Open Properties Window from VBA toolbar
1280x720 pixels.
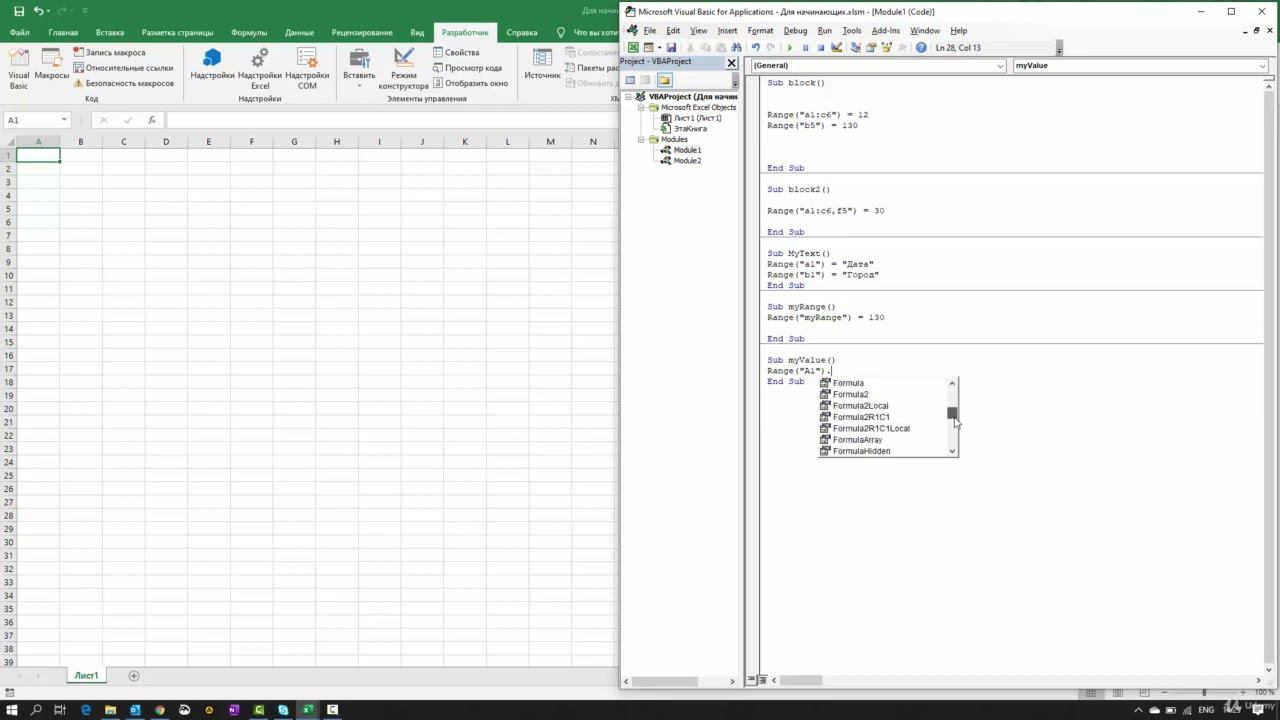871,47
